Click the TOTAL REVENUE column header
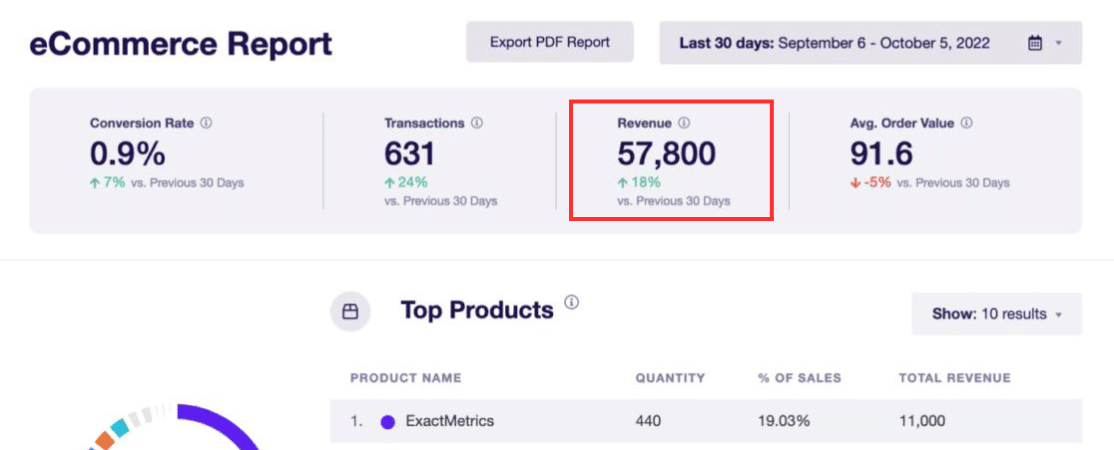The height and width of the screenshot is (450, 1114). [955, 377]
